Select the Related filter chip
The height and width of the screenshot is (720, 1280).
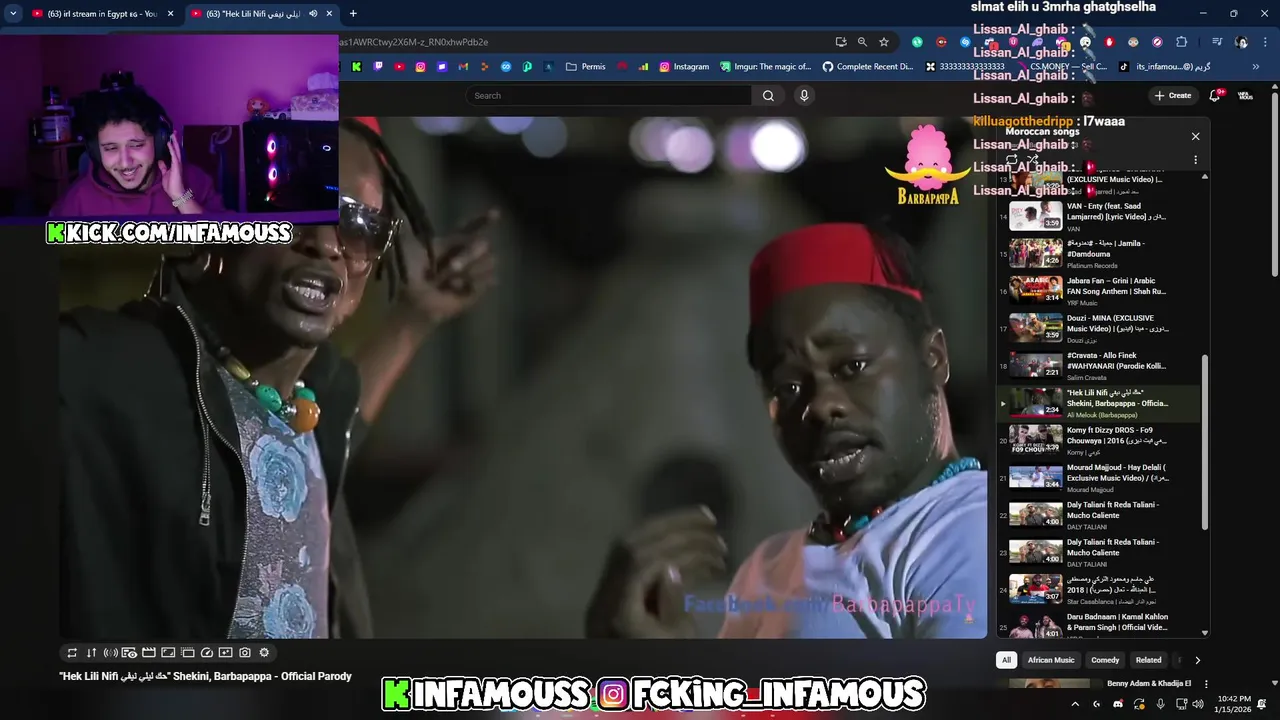pyautogui.click(x=1148, y=660)
